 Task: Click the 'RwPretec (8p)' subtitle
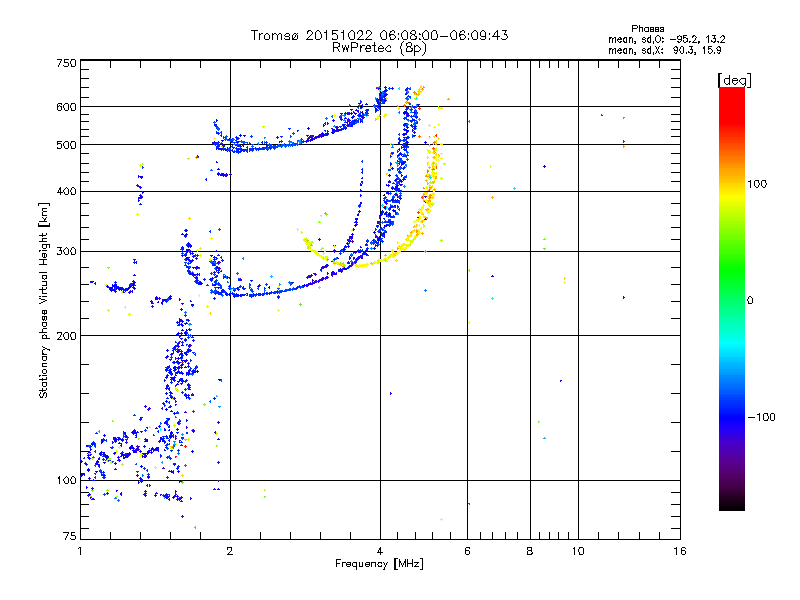pyautogui.click(x=379, y=48)
